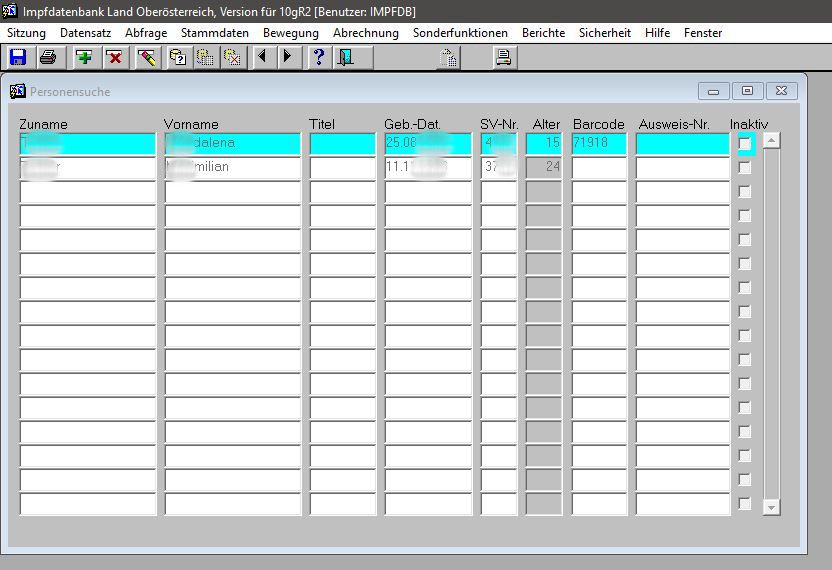Check the Inaktiv checkbox in third row
Image resolution: width=832 pixels, height=570 pixels.
coord(744,192)
